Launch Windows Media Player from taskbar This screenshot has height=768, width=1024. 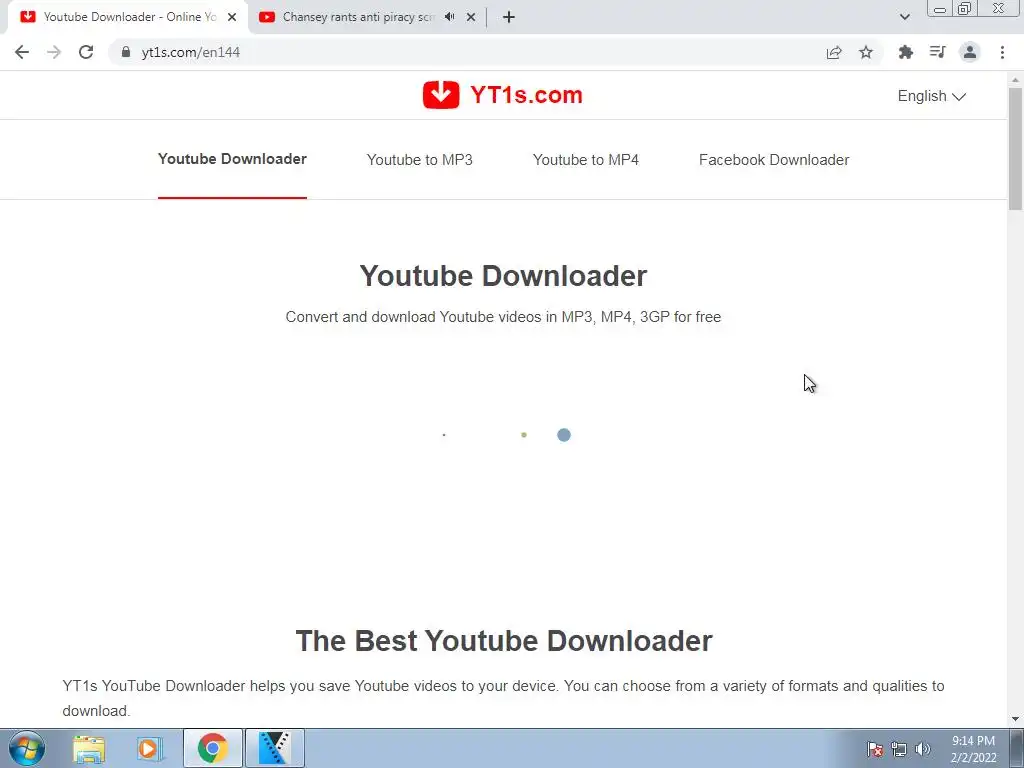149,748
